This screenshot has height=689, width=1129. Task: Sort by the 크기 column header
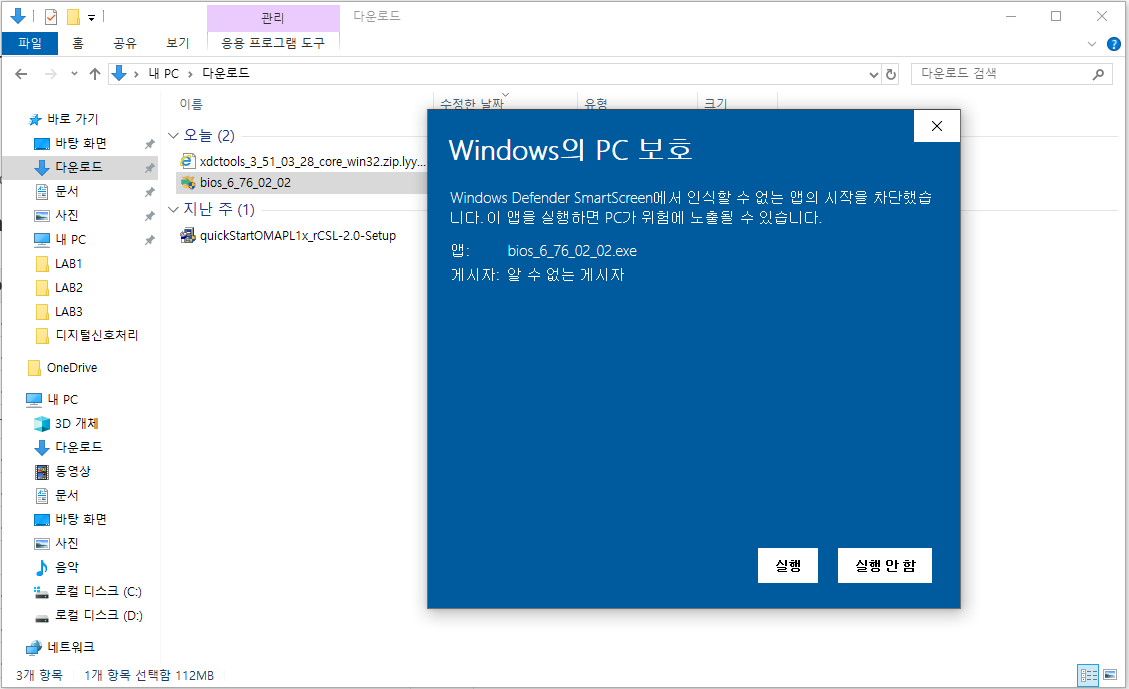pyautogui.click(x=716, y=104)
